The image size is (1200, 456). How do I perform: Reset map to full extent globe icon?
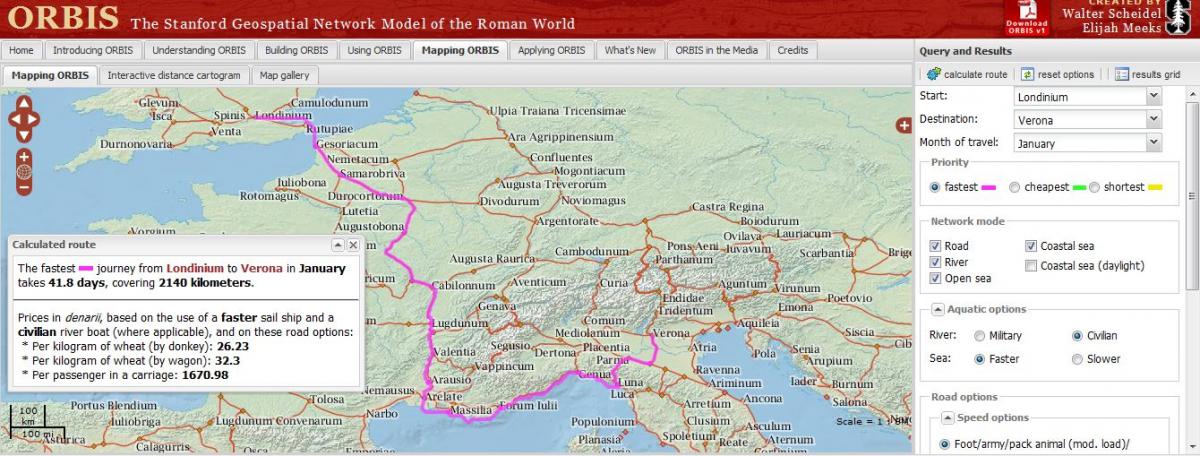point(24,171)
